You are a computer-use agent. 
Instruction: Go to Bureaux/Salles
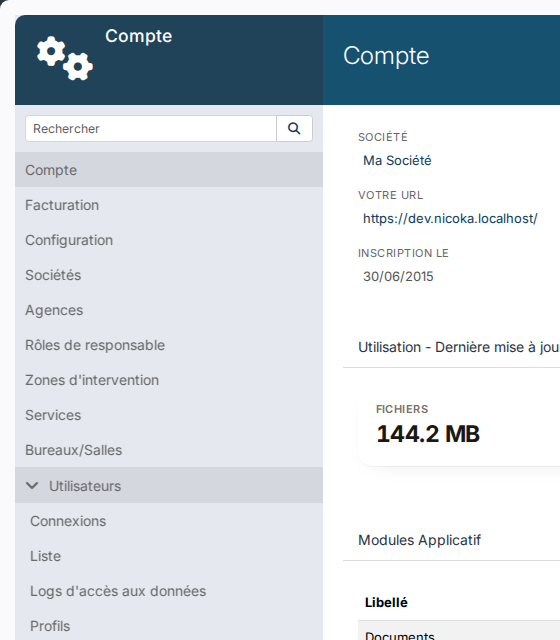[x=169, y=450]
